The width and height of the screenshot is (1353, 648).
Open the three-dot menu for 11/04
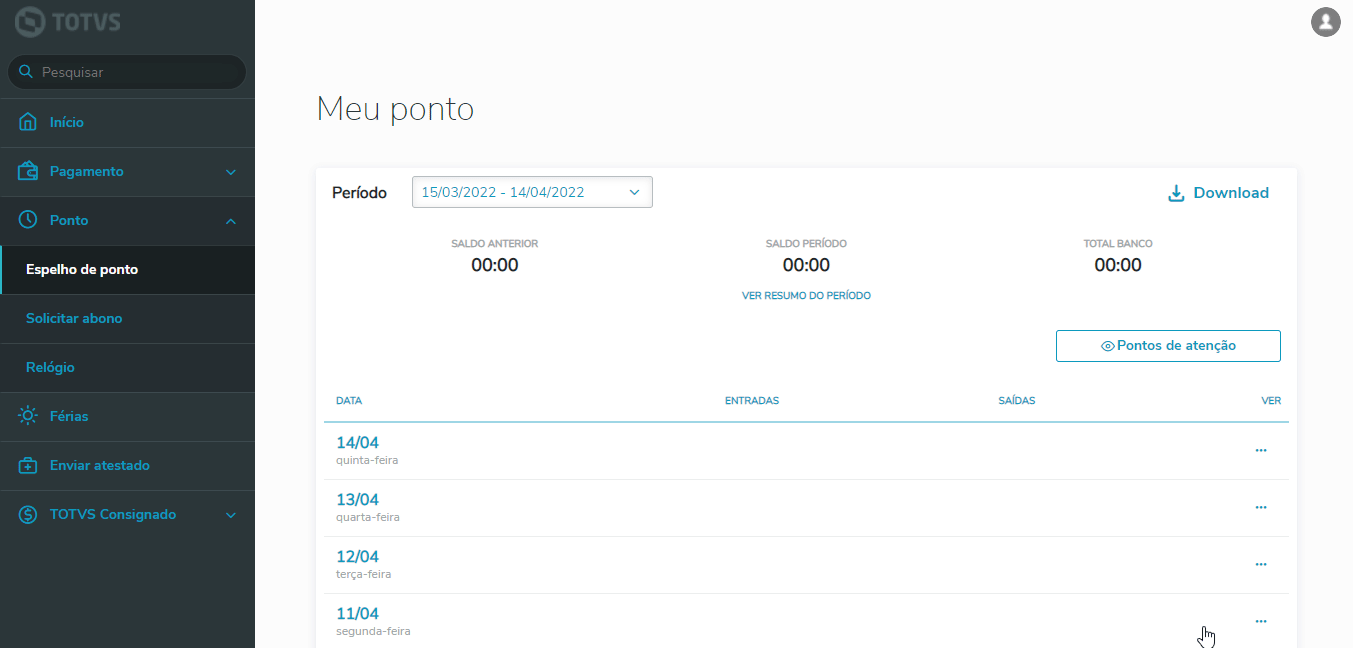point(1261,621)
